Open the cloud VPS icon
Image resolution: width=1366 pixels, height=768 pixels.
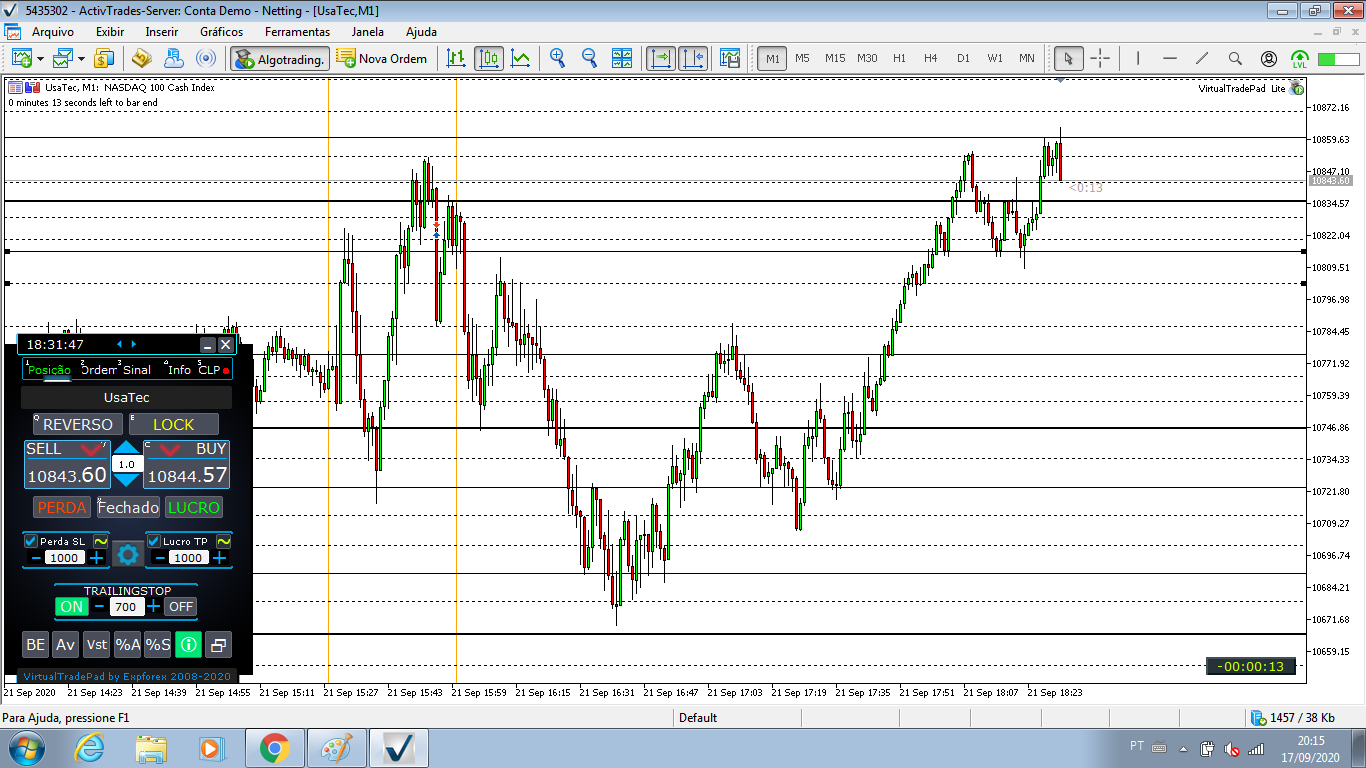(x=173, y=58)
